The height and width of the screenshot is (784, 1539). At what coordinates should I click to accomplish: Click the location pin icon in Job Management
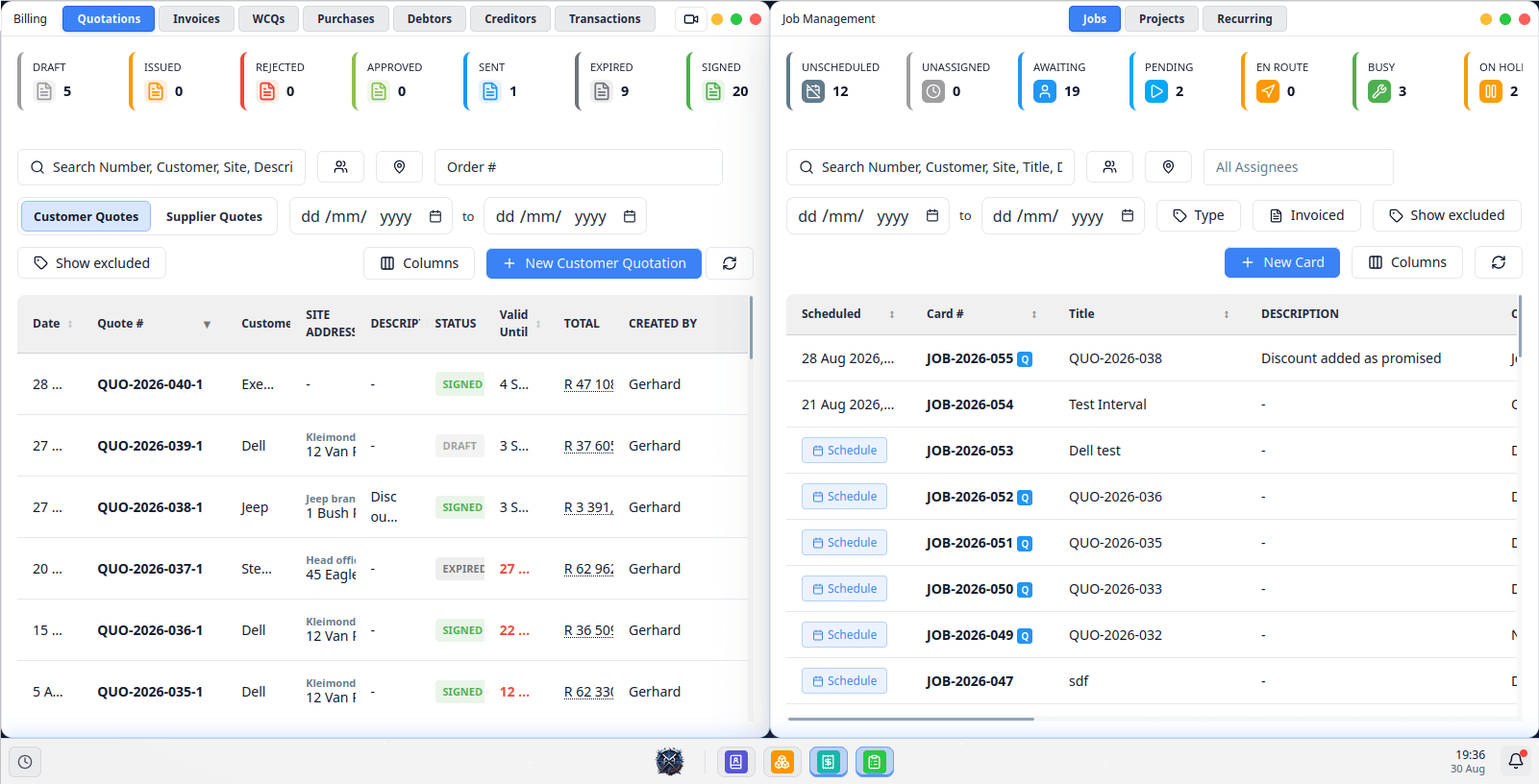pyautogui.click(x=1169, y=167)
